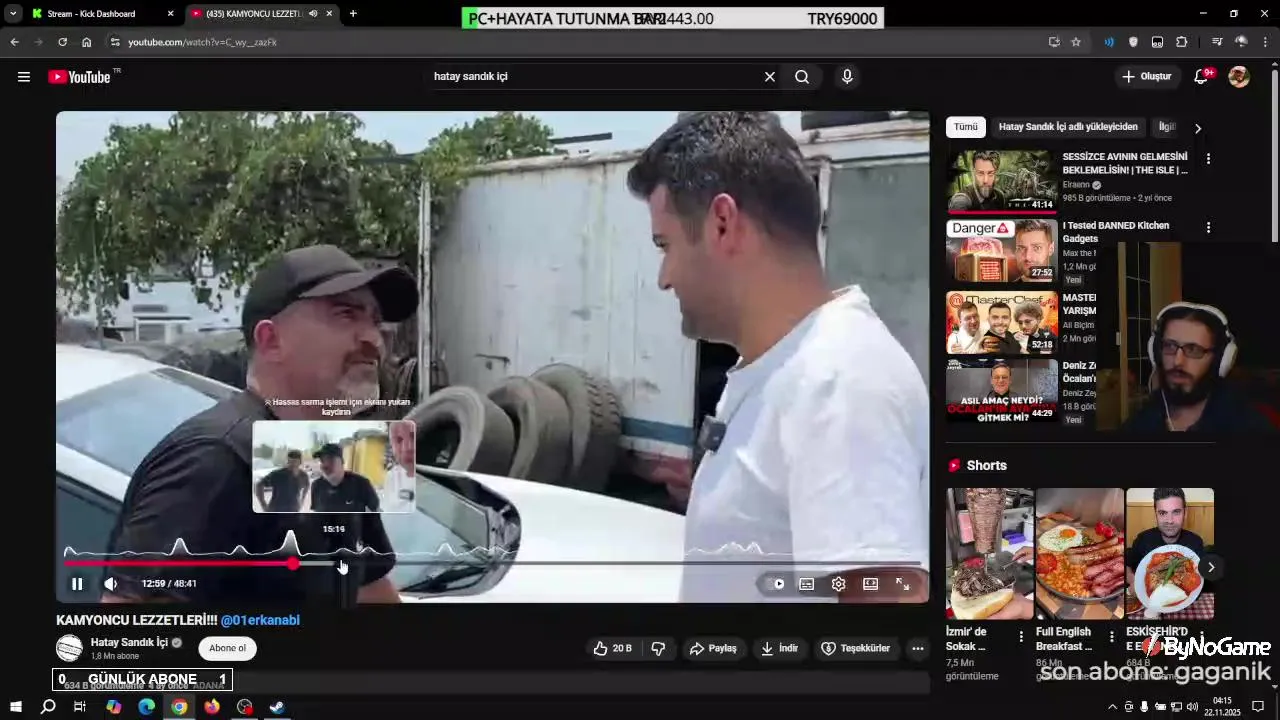Download the video with İndir

779,649
